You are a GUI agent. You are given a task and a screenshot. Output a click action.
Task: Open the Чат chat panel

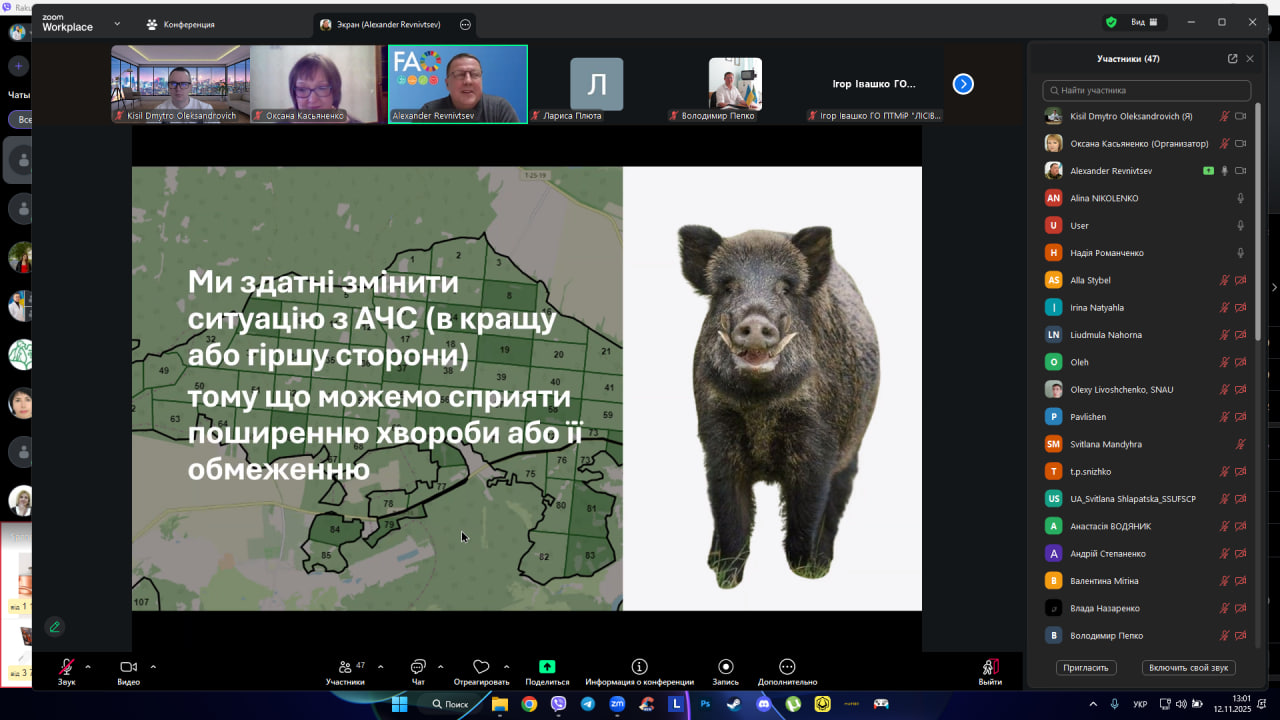click(418, 668)
